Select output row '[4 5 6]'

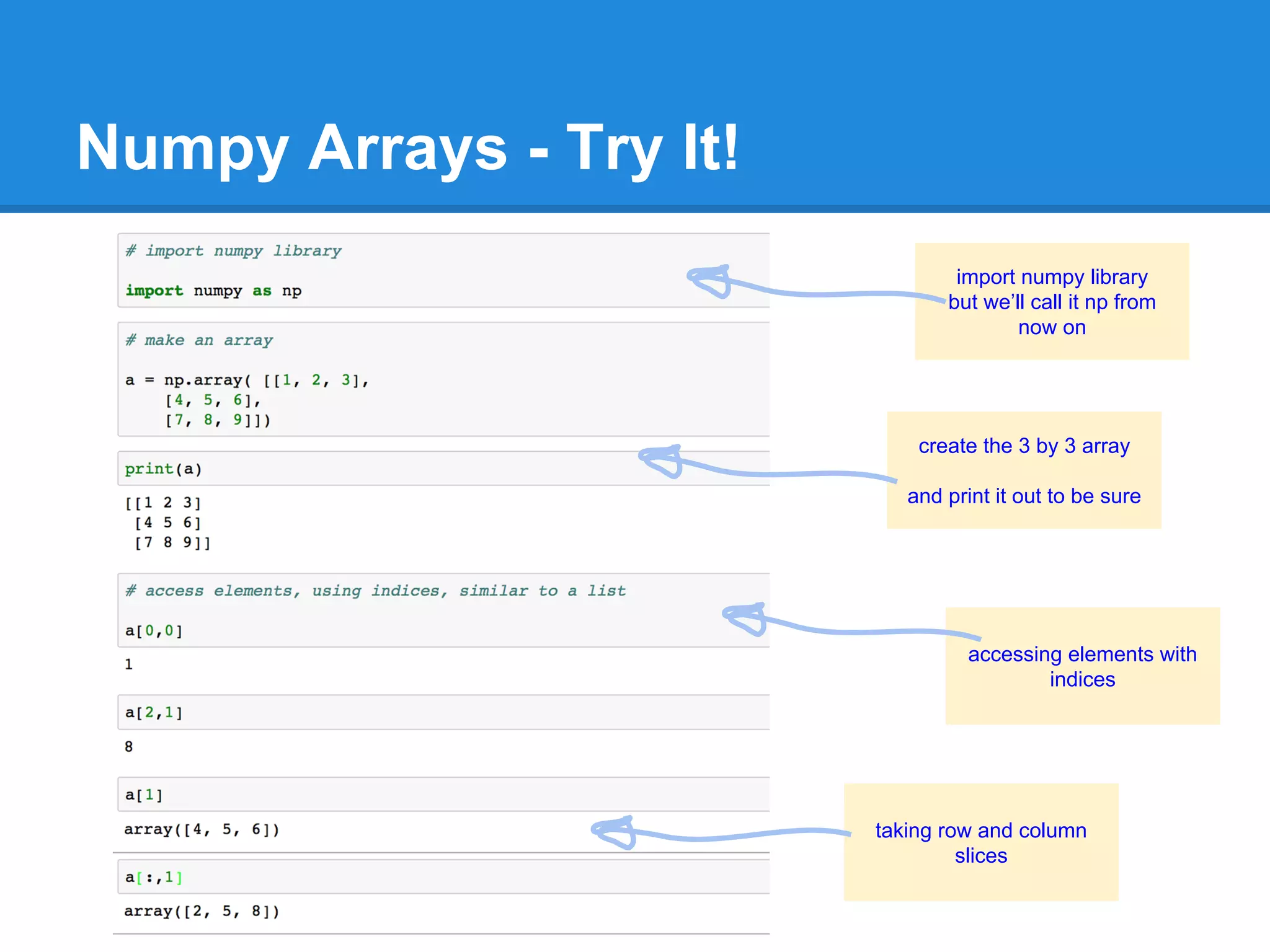pyautogui.click(x=168, y=522)
